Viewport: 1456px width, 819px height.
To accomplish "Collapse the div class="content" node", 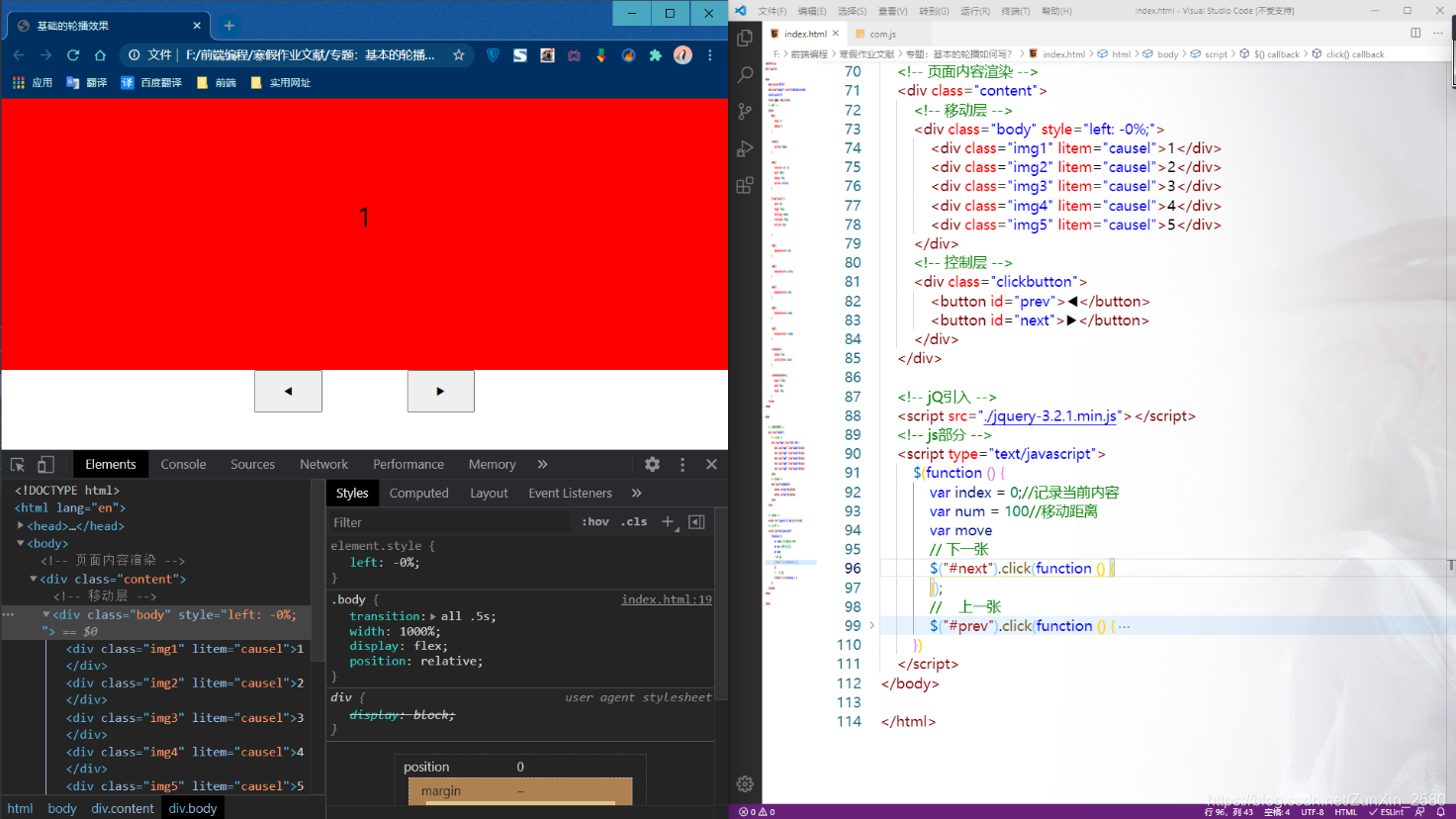I will pyautogui.click(x=34, y=579).
